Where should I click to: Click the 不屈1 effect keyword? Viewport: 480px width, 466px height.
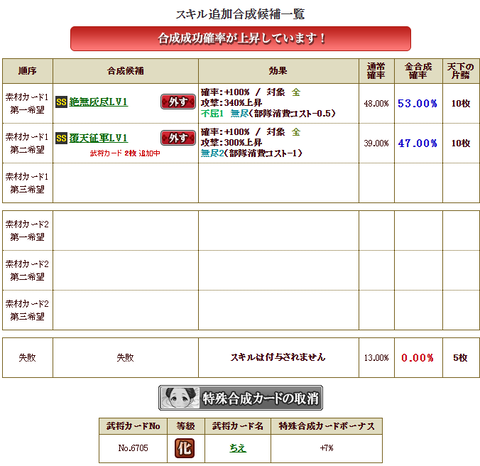click(212, 113)
